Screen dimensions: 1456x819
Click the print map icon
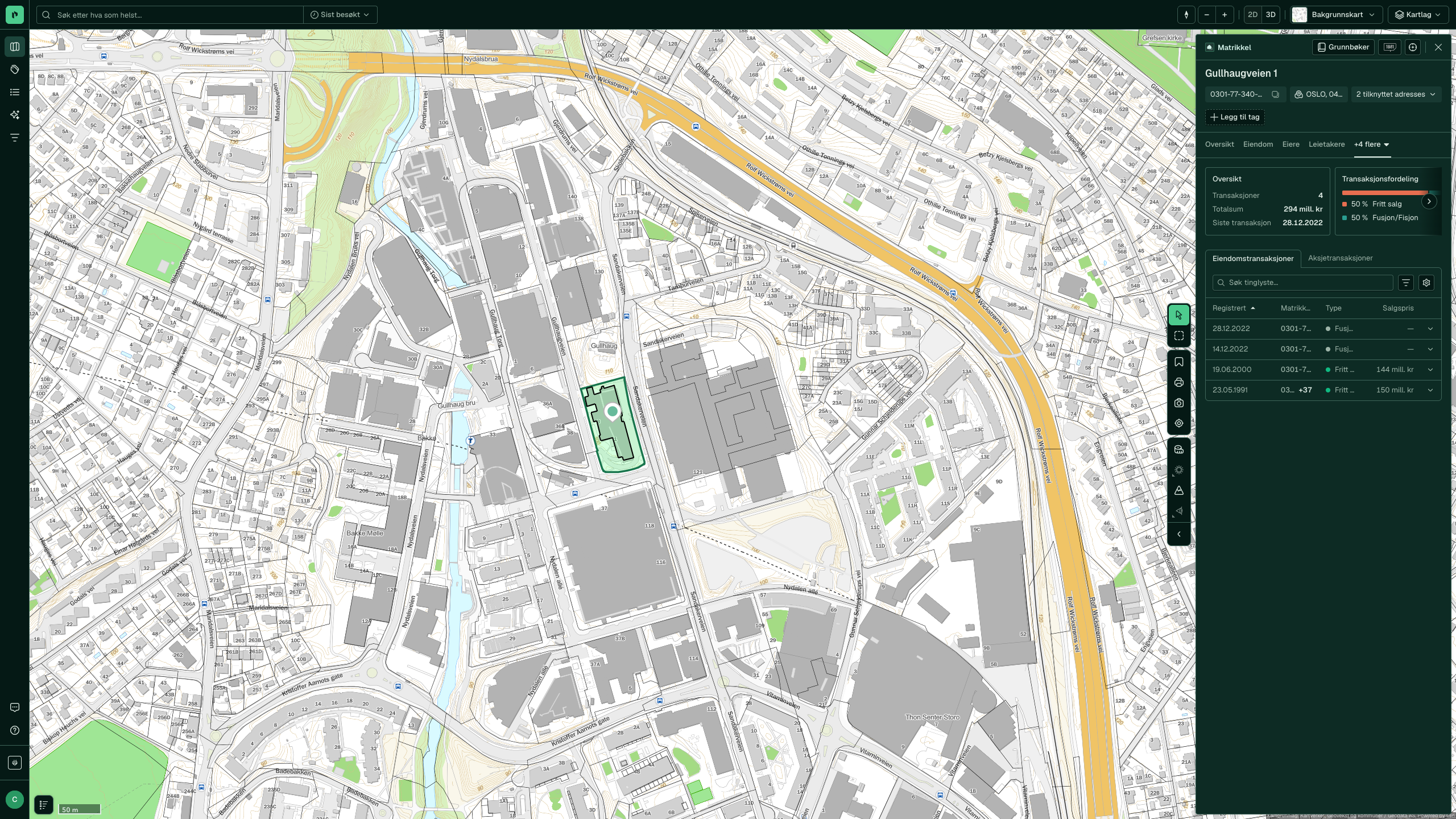1179,383
